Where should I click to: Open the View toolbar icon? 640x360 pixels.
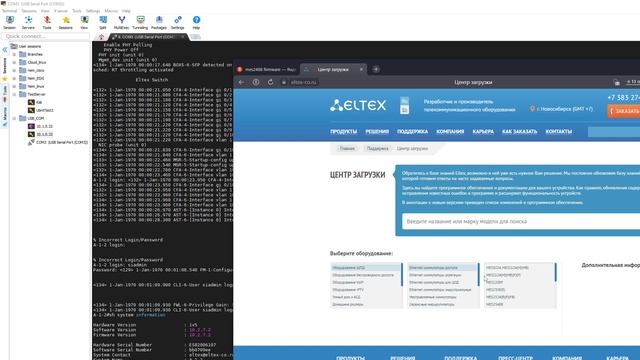click(84, 22)
